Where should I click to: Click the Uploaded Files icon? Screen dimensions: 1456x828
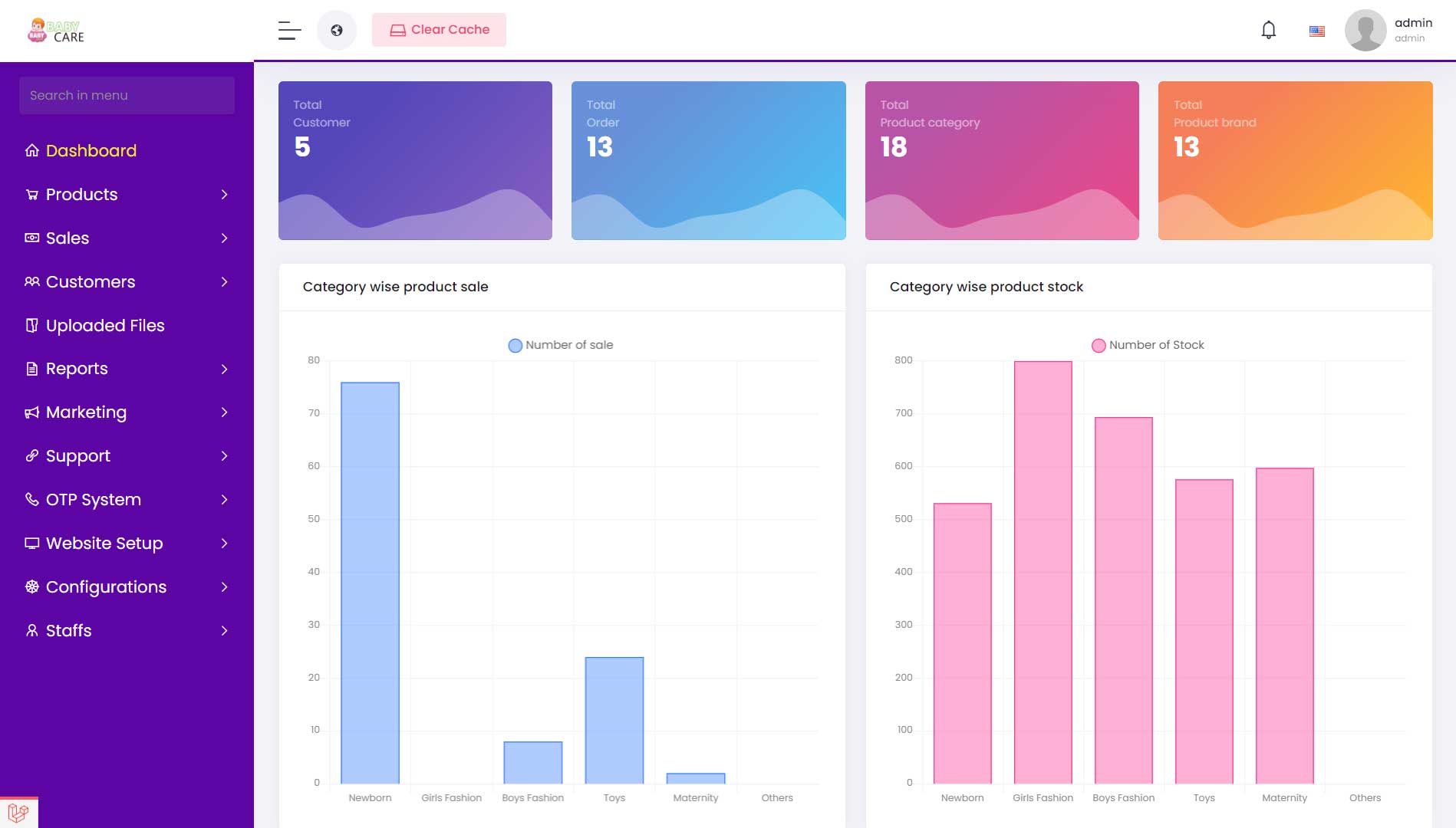(x=31, y=325)
